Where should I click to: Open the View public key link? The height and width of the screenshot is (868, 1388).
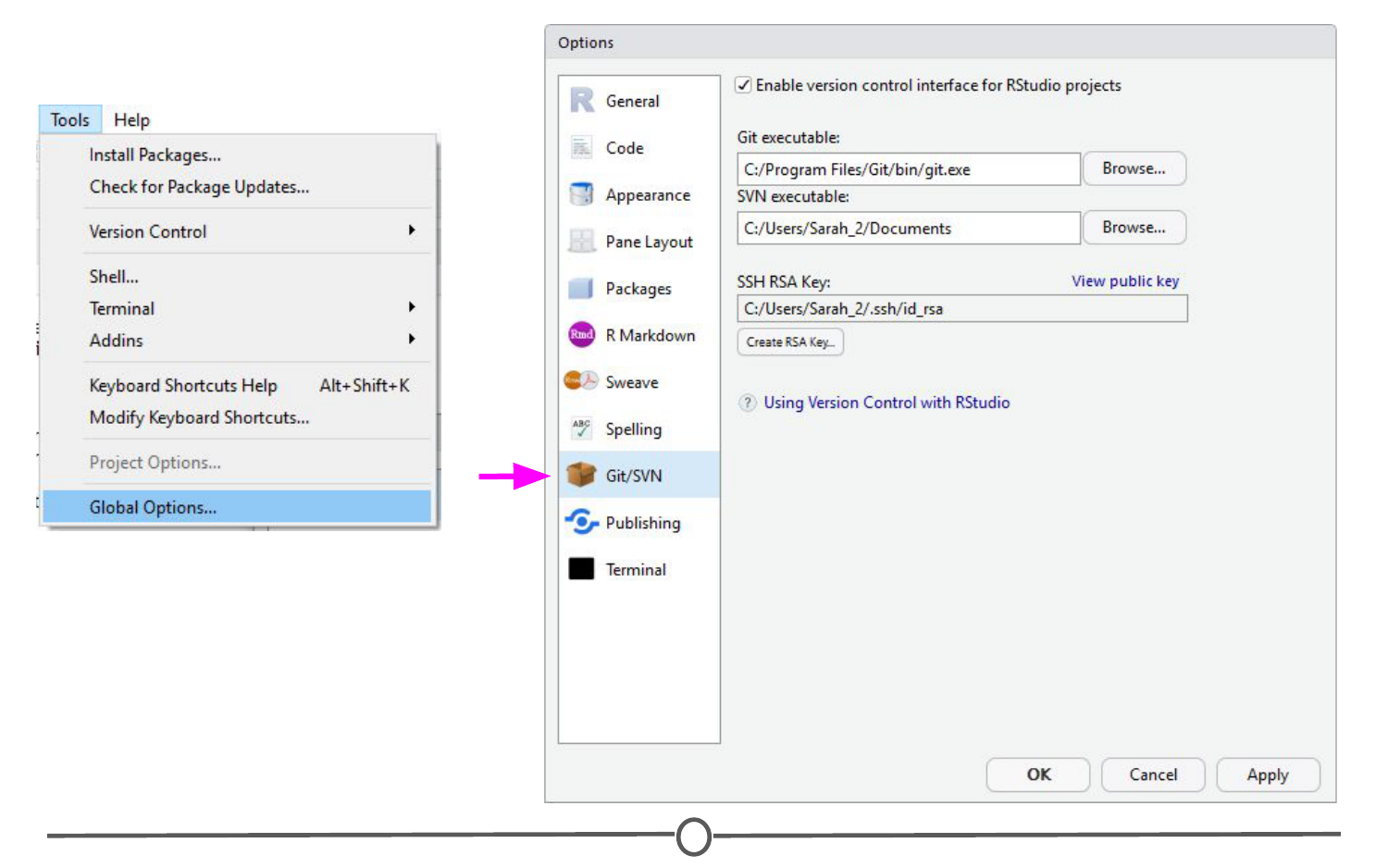tap(1125, 281)
